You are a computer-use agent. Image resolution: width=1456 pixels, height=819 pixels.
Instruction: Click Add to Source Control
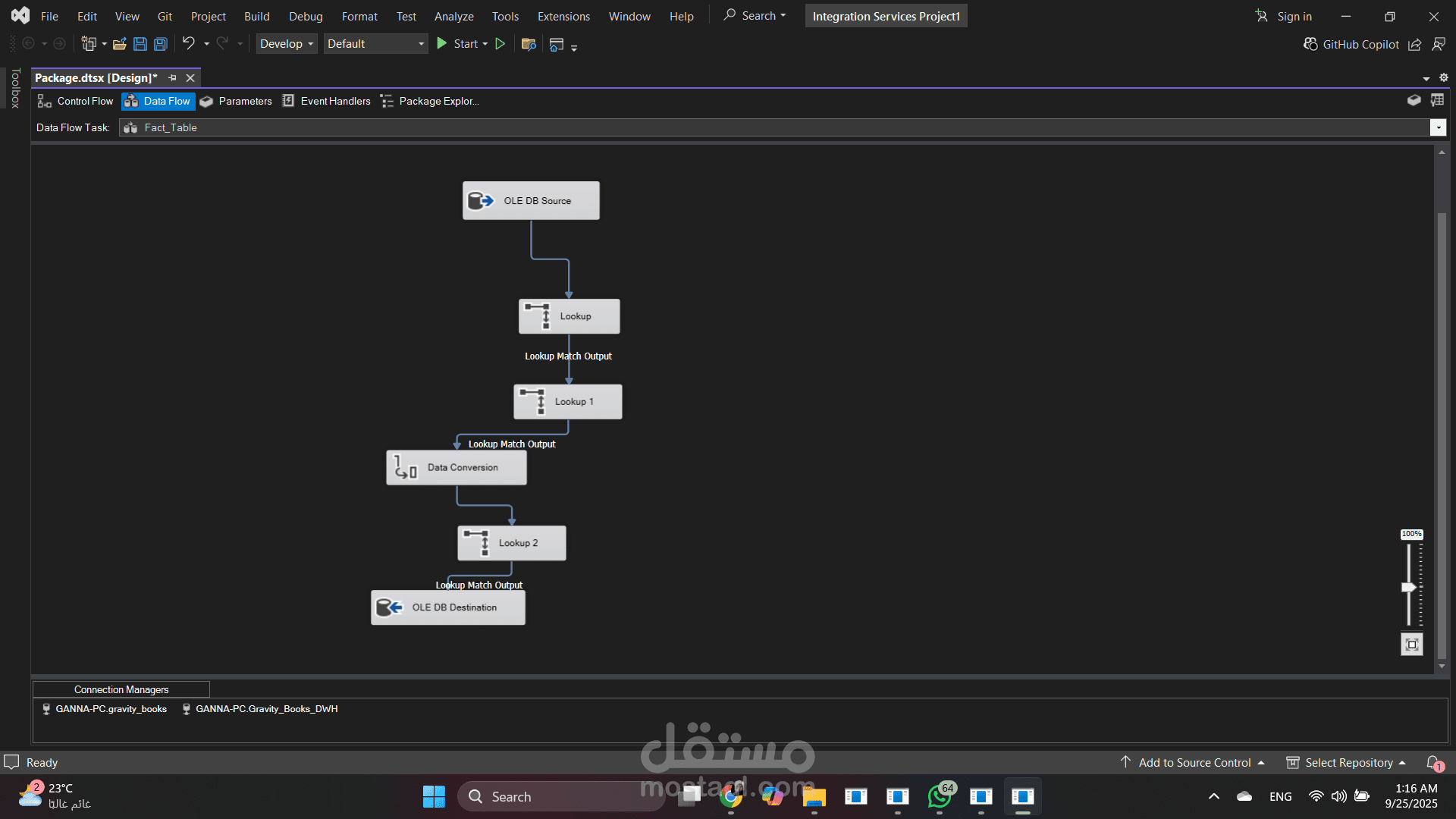point(1194,762)
